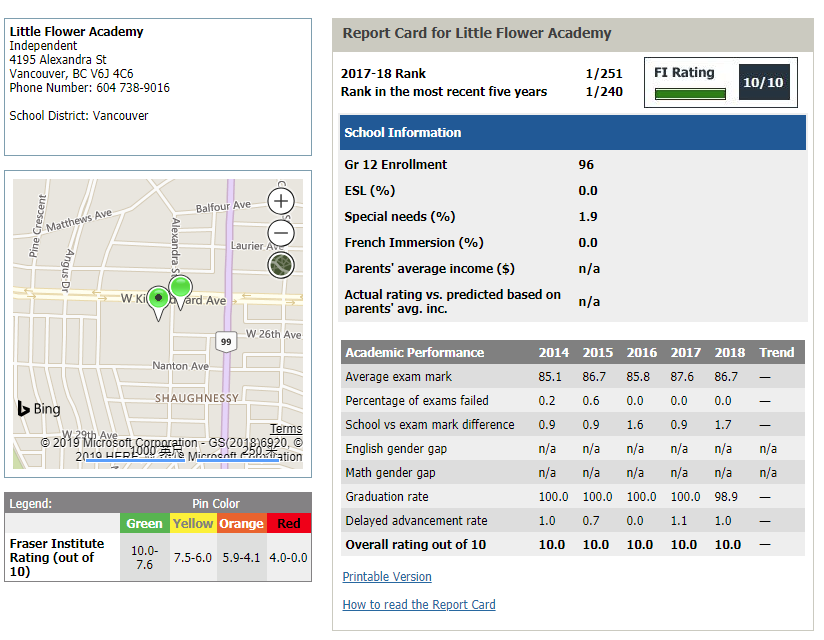Click Delayed advancement rate 2017 value 1.1

[678, 521]
